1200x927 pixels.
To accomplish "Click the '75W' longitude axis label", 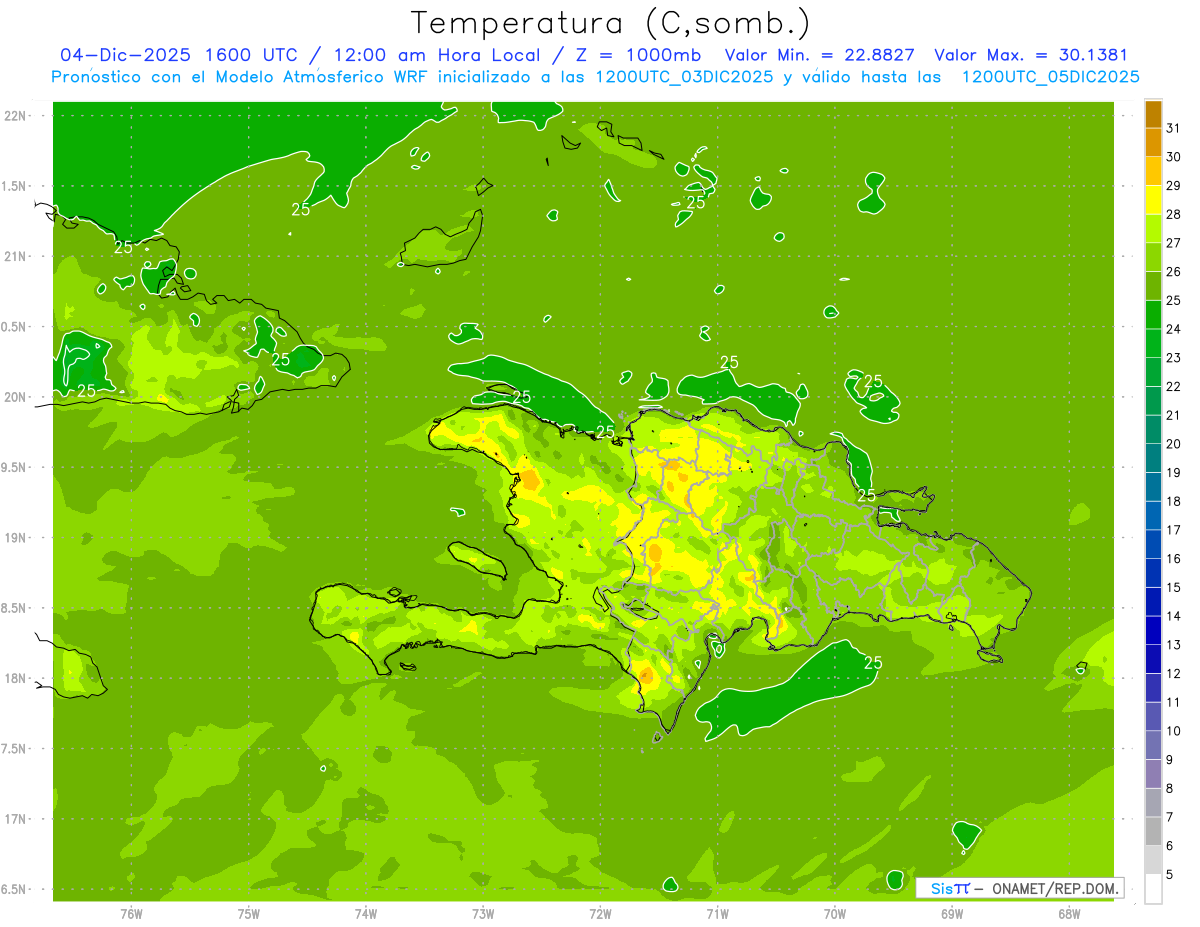I will (x=249, y=913).
